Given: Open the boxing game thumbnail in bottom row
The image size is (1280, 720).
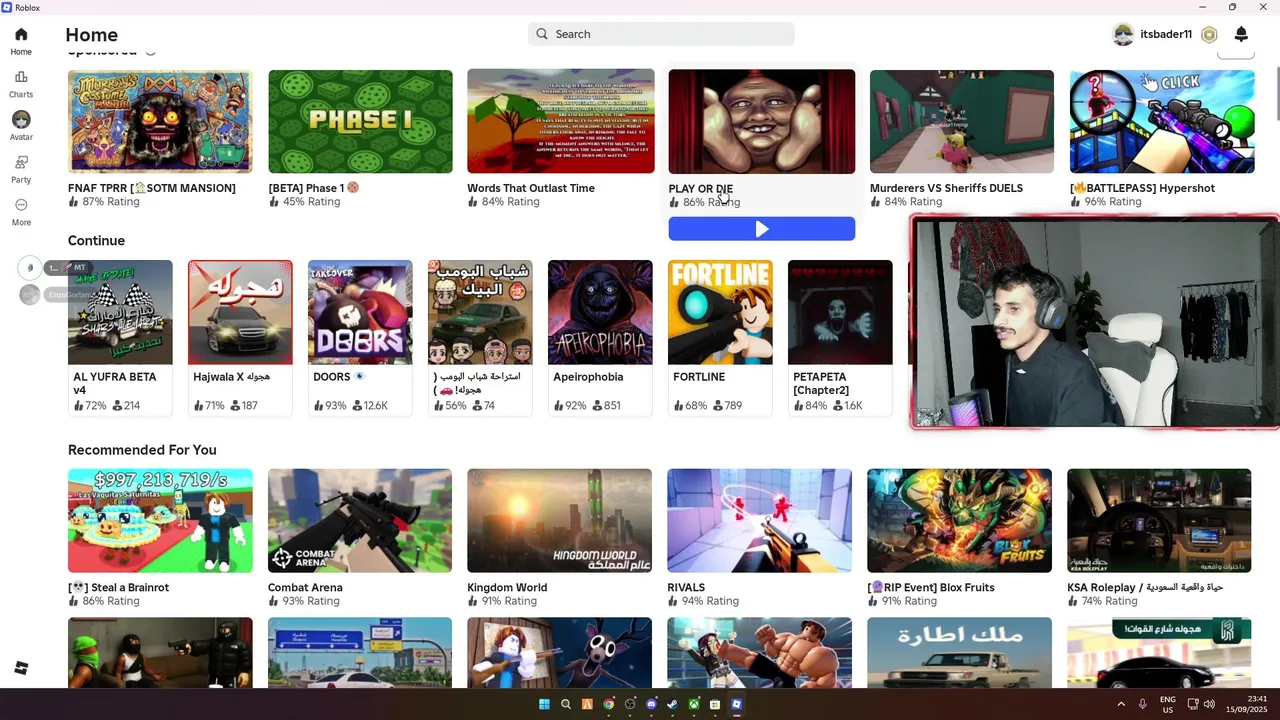Looking at the screenshot, I should pos(760,653).
